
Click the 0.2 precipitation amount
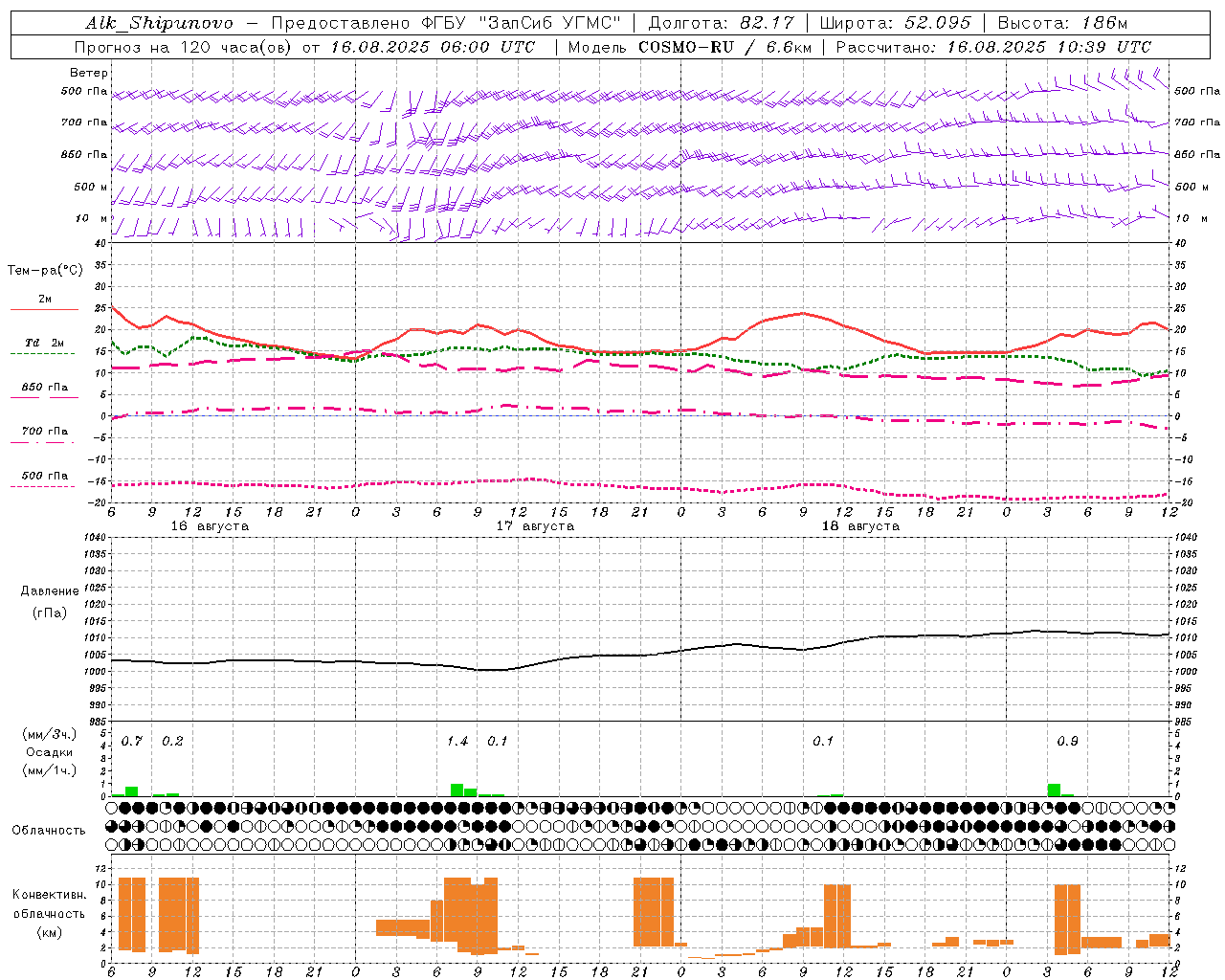click(172, 742)
